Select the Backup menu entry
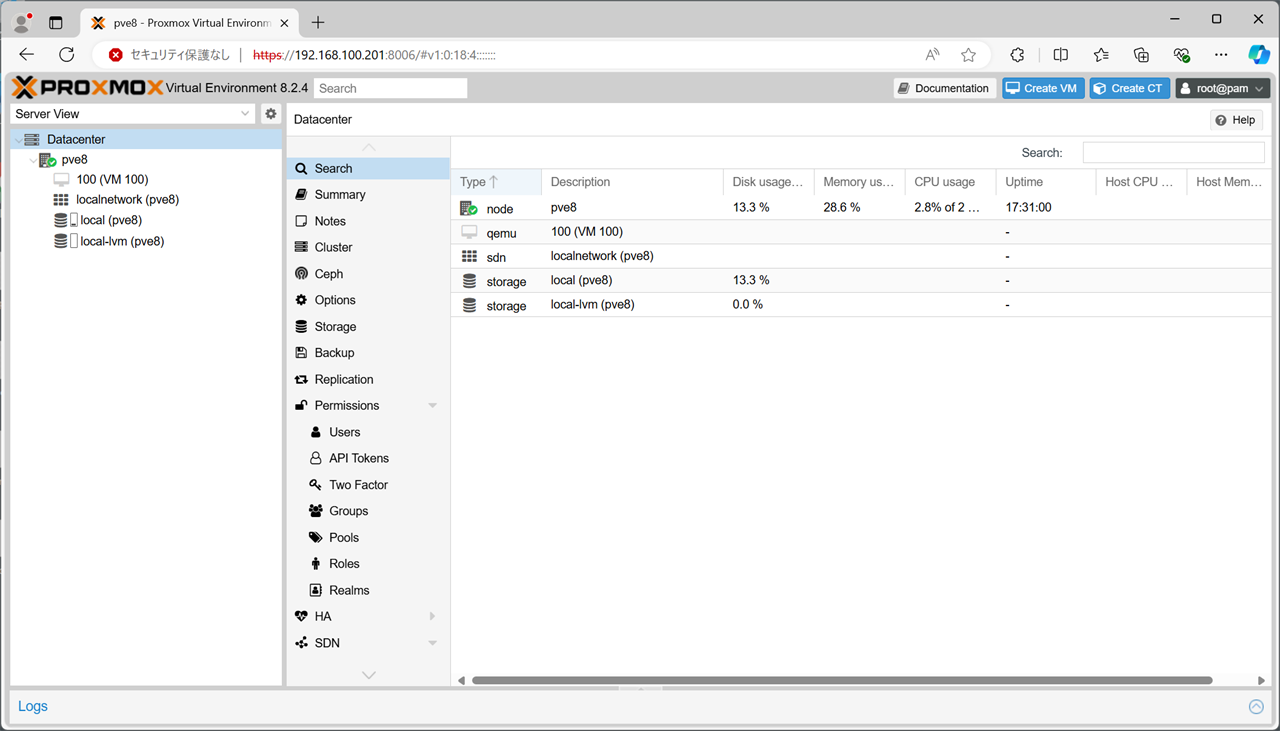The height and width of the screenshot is (731, 1280). point(334,353)
